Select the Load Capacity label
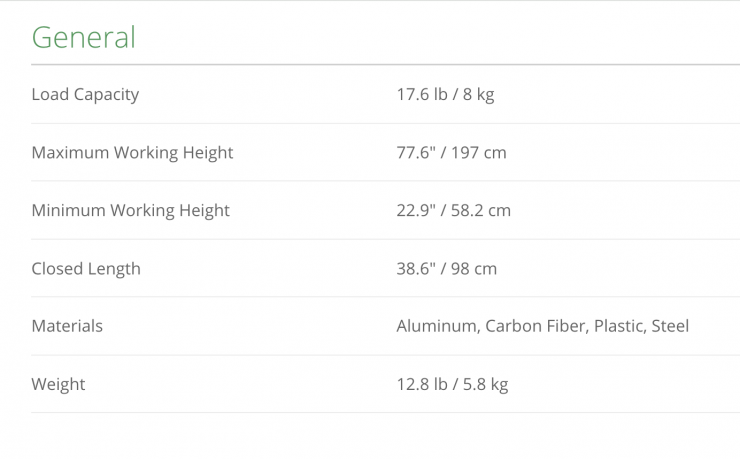The height and width of the screenshot is (459, 740). point(85,95)
